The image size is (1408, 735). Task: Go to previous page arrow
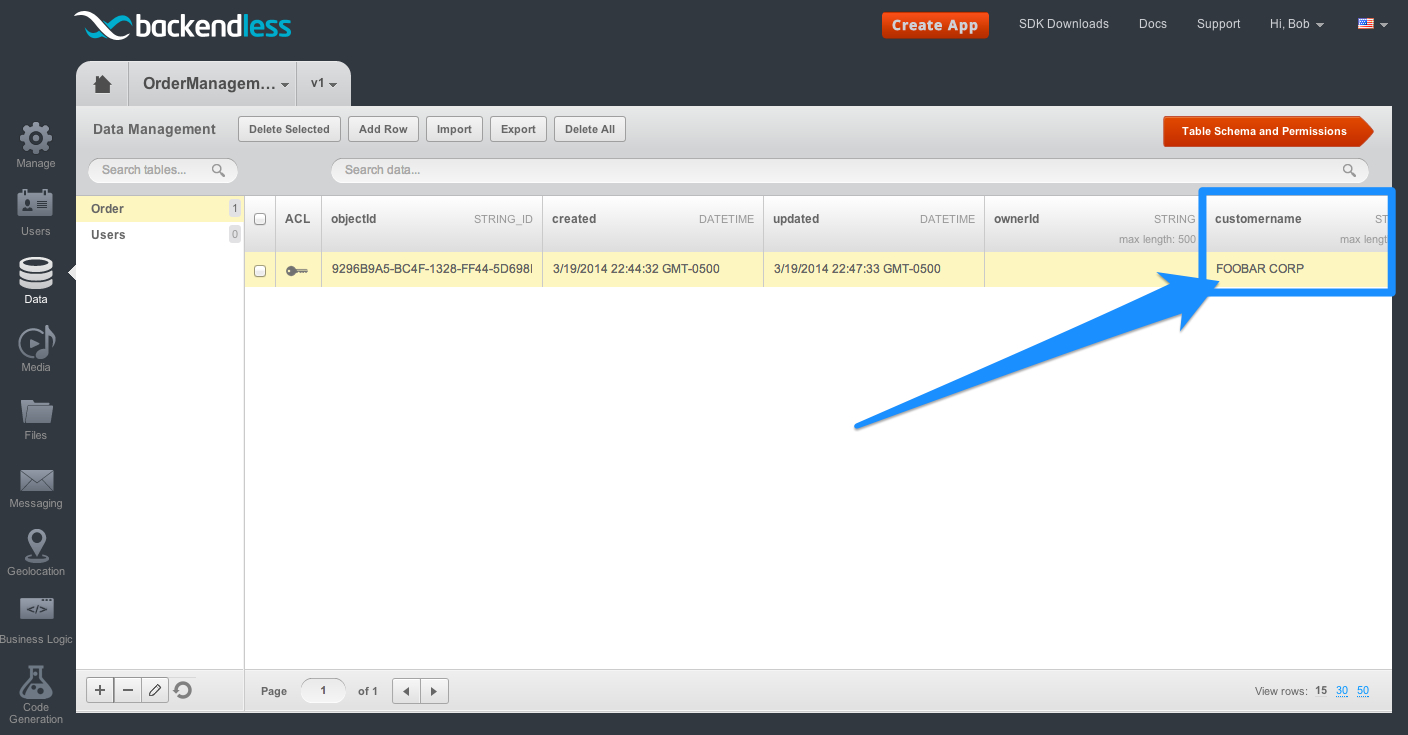pyautogui.click(x=406, y=691)
